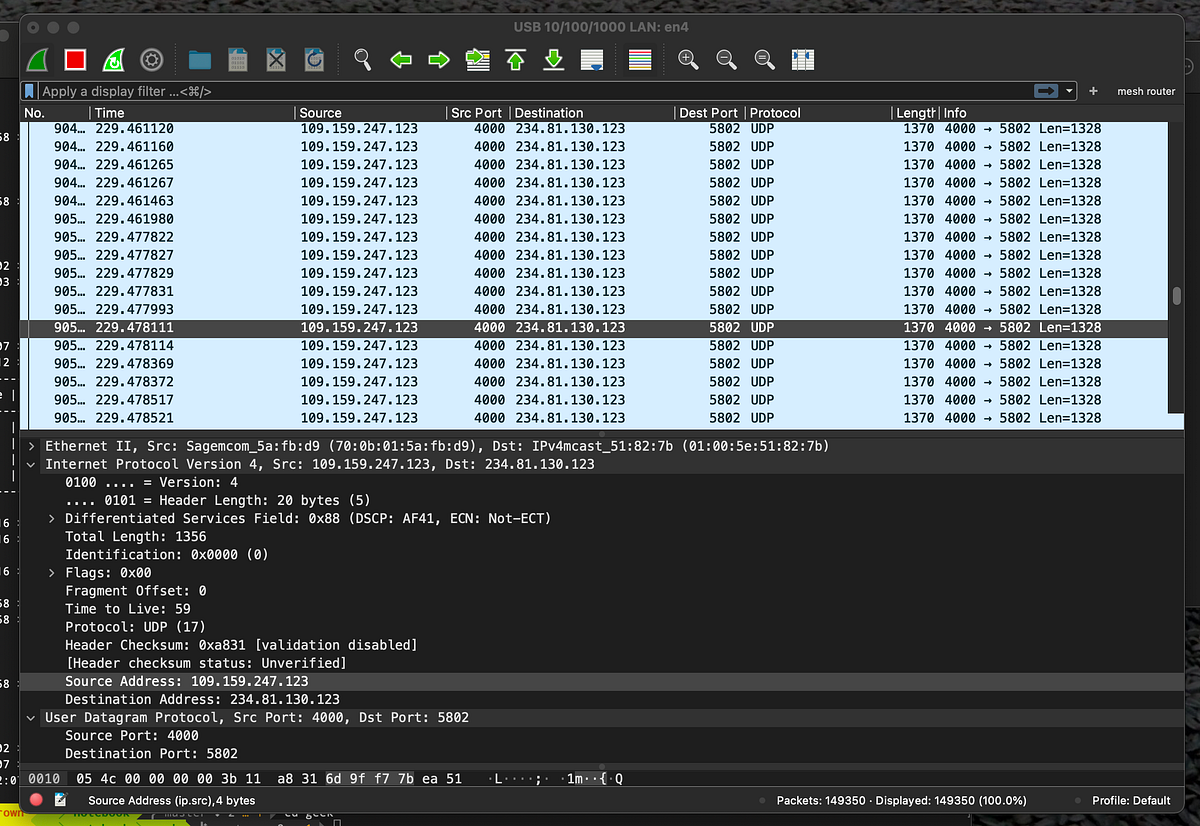Click the packet list vertical scrollbar thumb
Image resolution: width=1200 pixels, height=826 pixels.
coord(1176,298)
